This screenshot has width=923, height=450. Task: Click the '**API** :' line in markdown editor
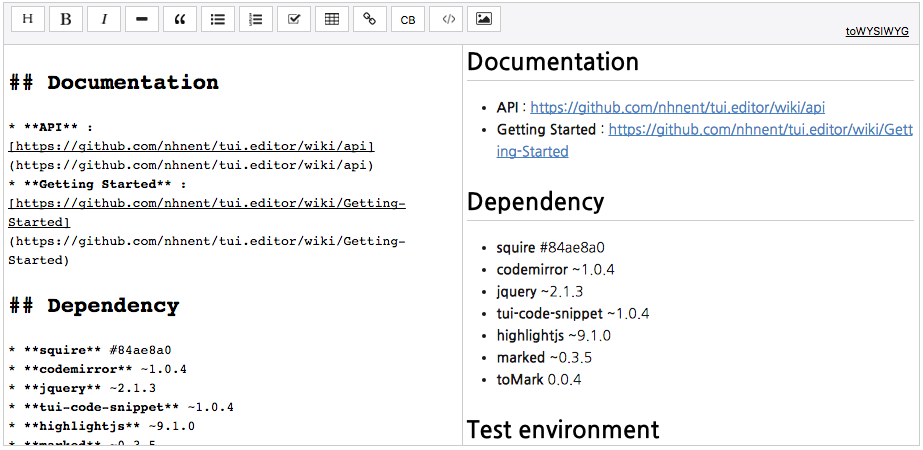[51, 127]
